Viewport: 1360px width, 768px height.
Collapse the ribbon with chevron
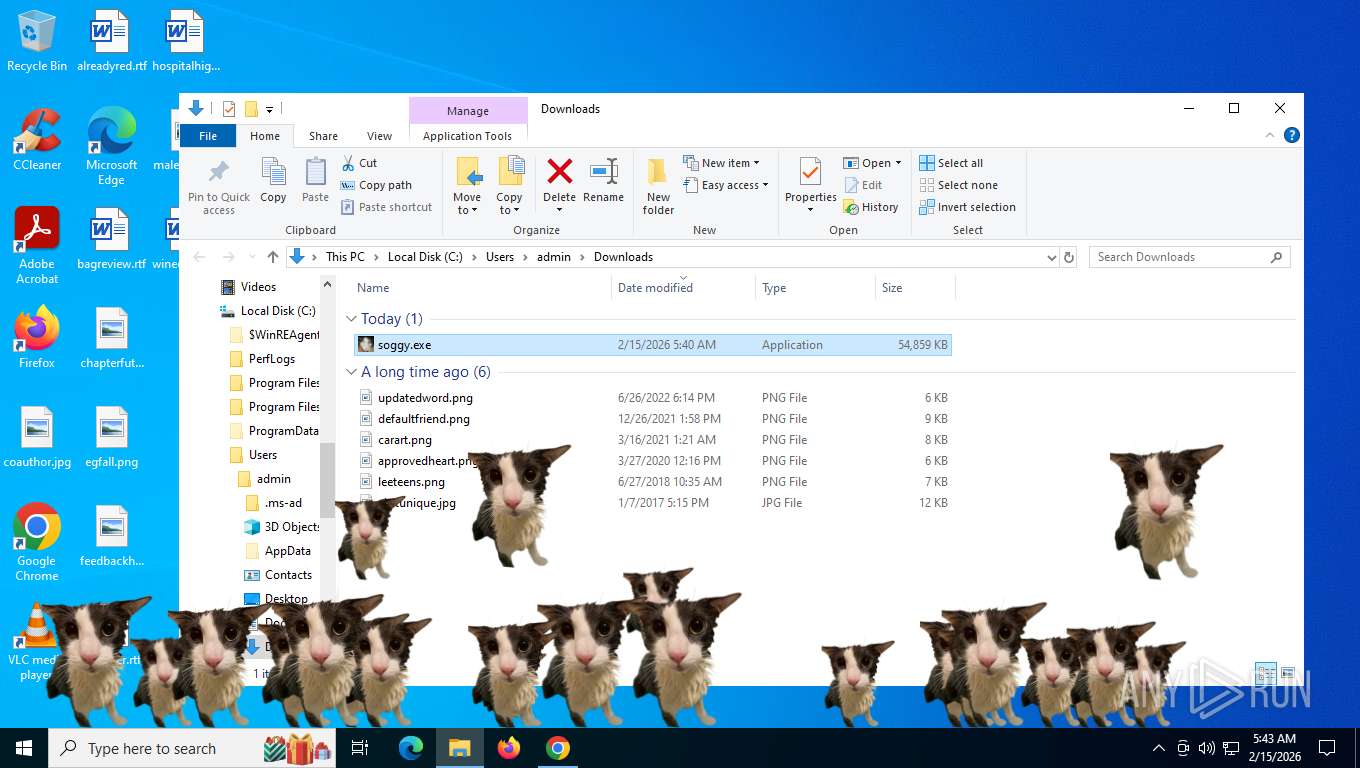[x=1271, y=136]
